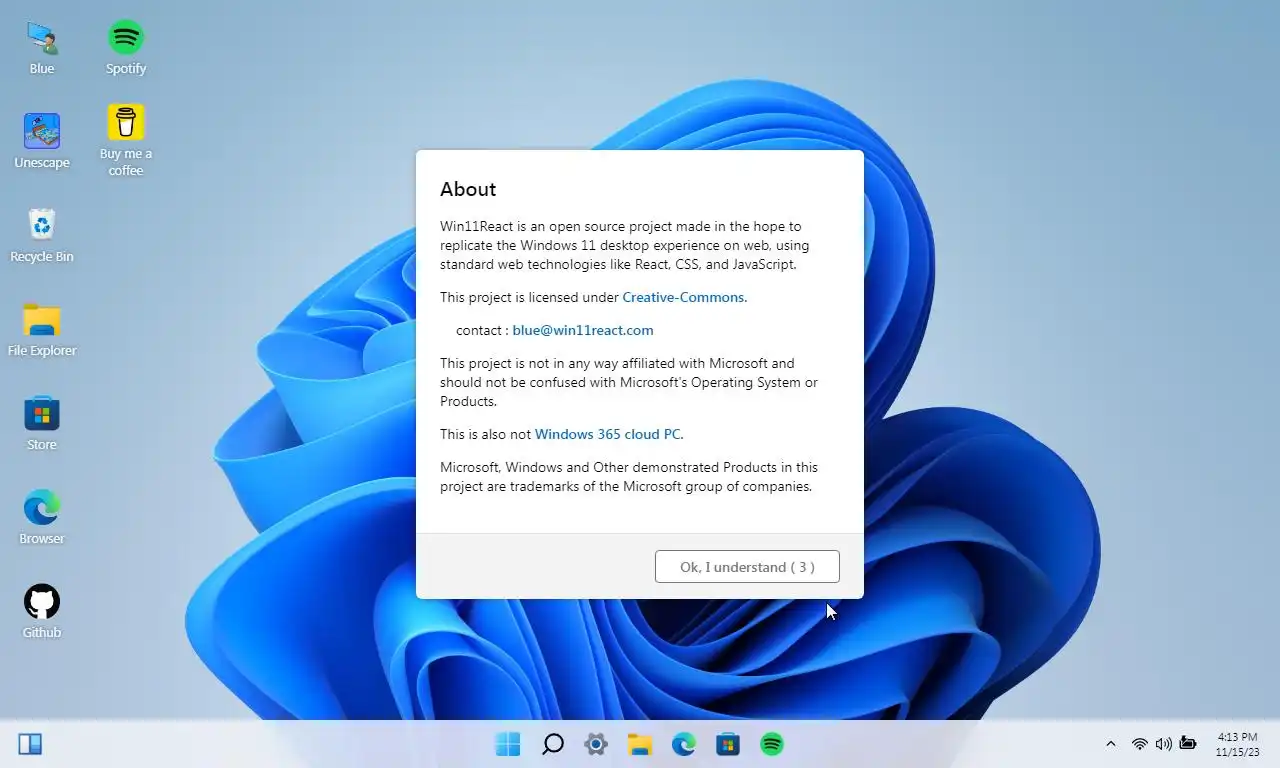
Task: Select the Store desktop icon
Action: 42,423
